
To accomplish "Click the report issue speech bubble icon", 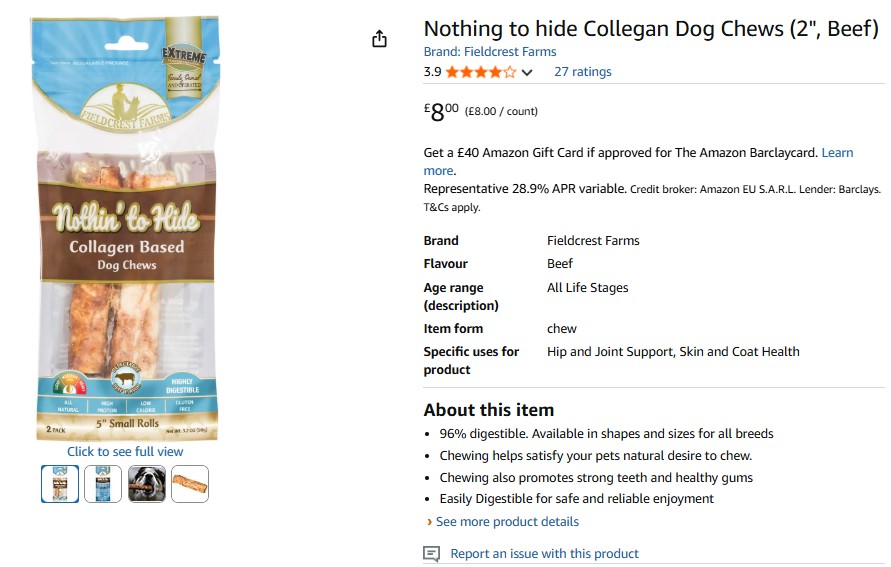I will click(432, 553).
